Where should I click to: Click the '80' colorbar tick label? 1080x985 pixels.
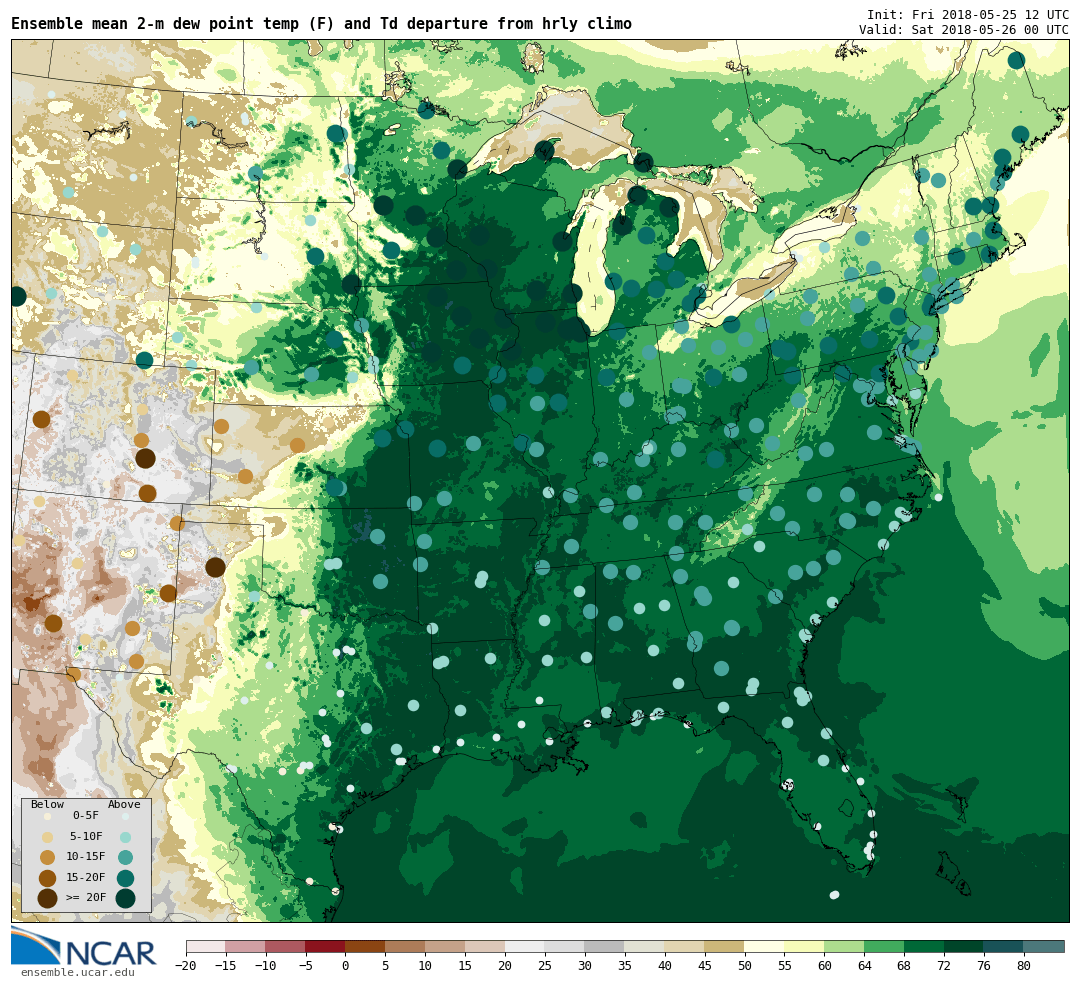(1024, 966)
